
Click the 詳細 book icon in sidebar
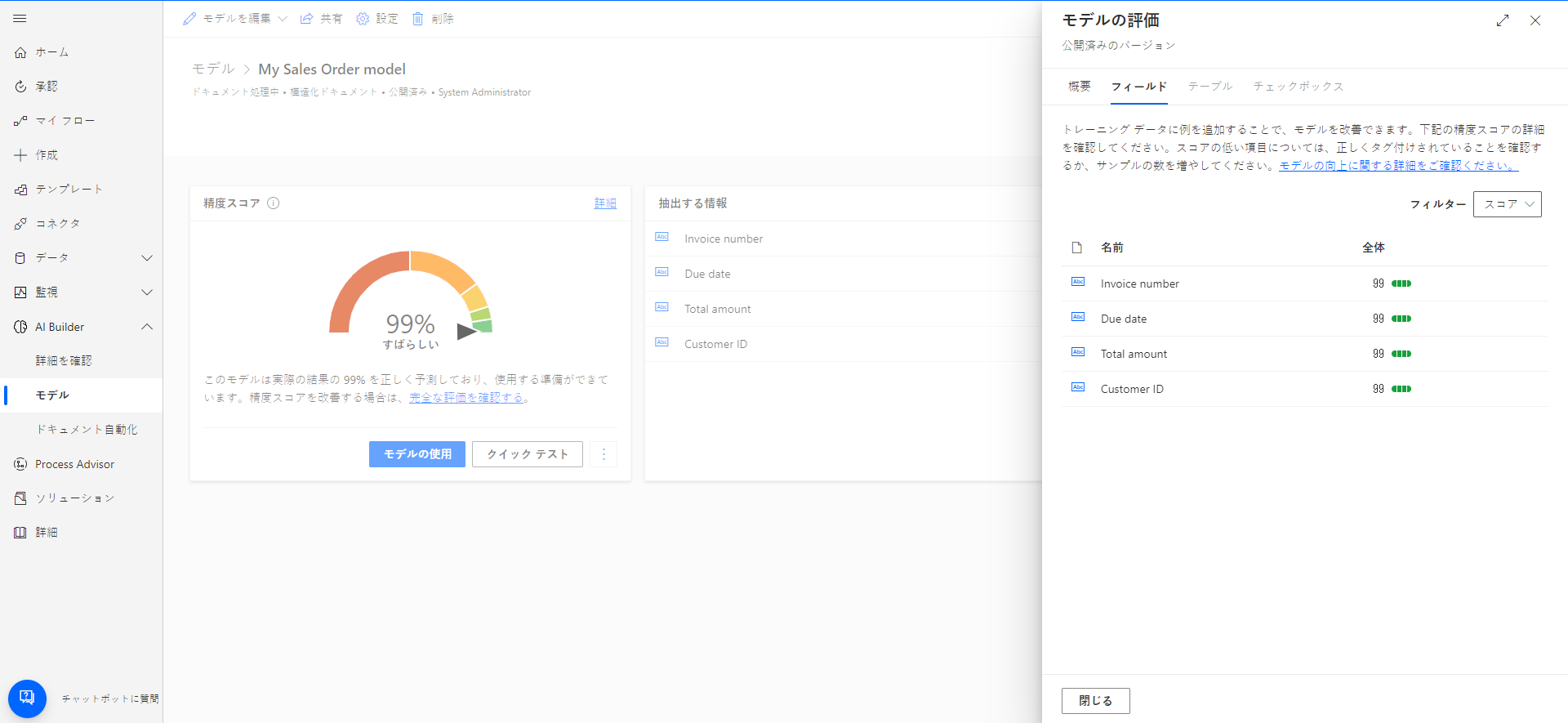pyautogui.click(x=20, y=533)
